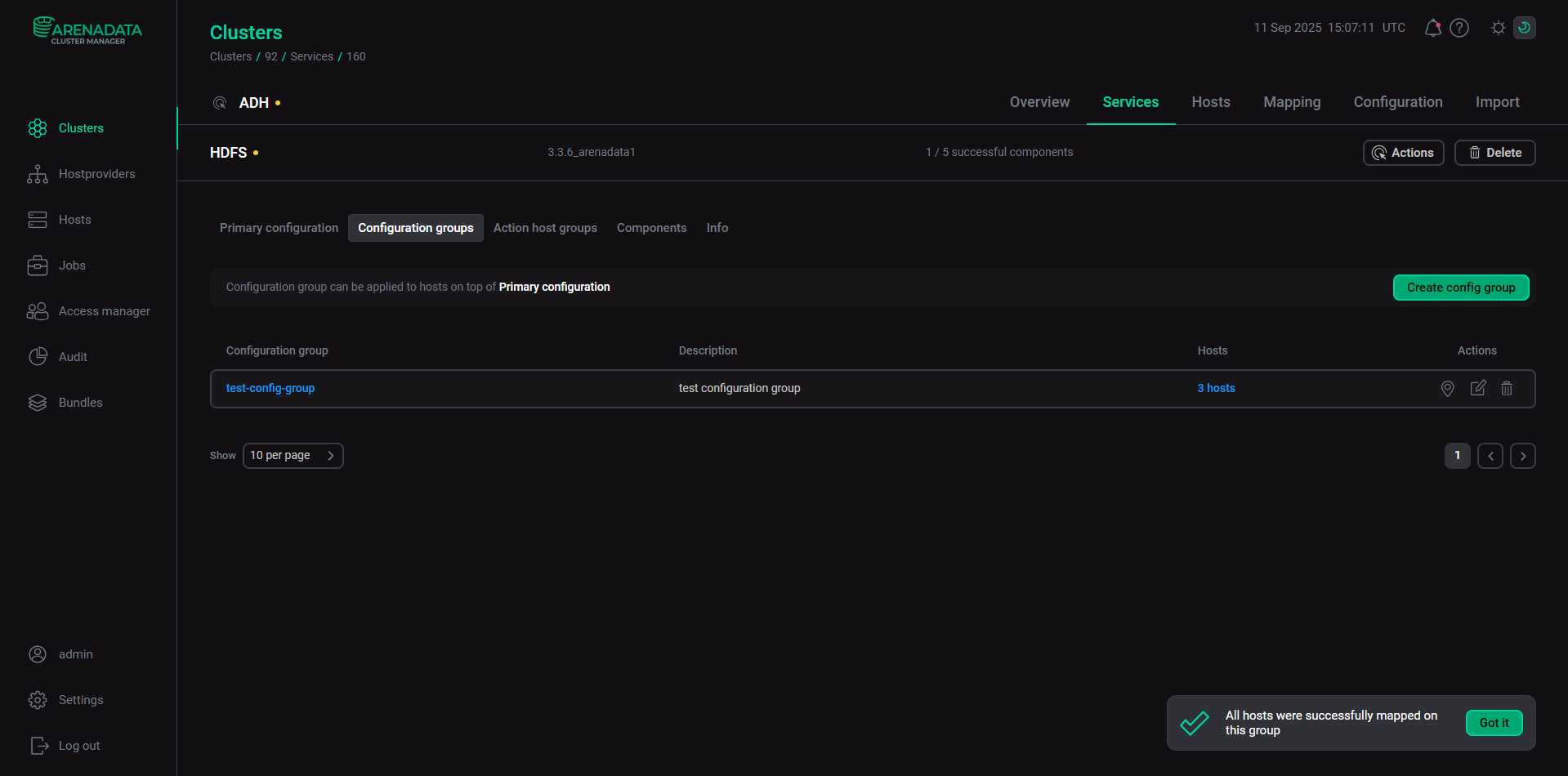Click the ADH cluster actions icon

(x=220, y=103)
